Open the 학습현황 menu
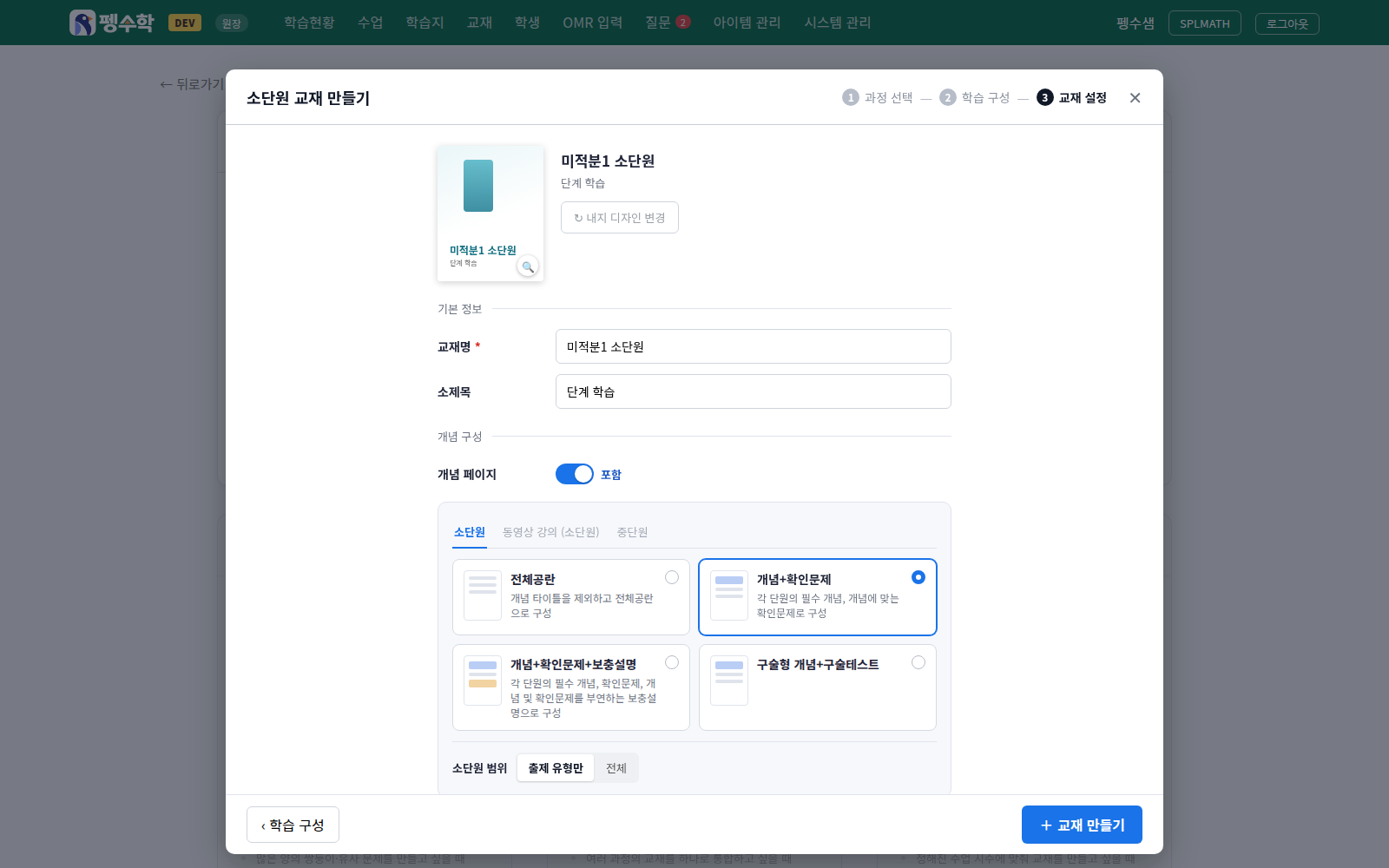This screenshot has height=868, width=1389. point(309,23)
